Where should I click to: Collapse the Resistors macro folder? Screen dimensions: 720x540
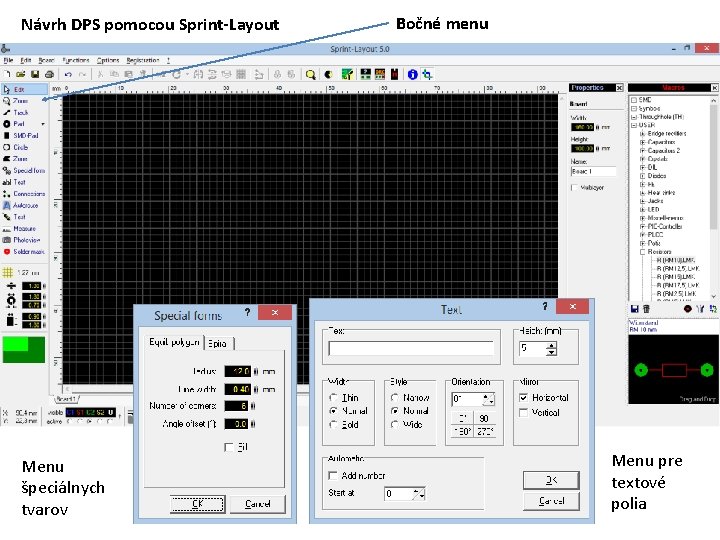click(643, 252)
